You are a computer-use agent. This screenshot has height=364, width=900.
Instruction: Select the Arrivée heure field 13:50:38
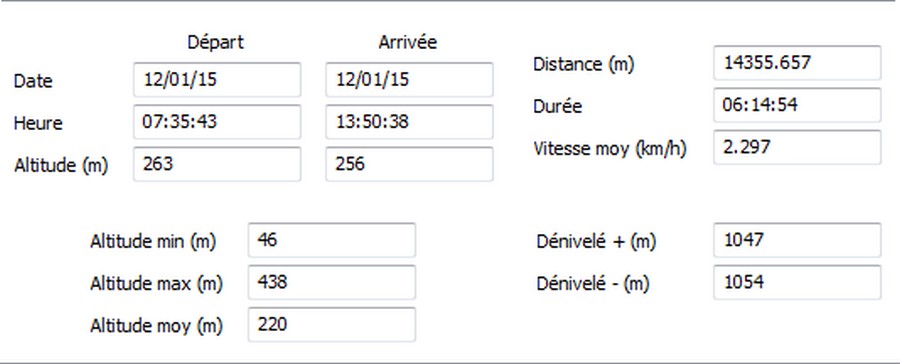[x=409, y=122]
